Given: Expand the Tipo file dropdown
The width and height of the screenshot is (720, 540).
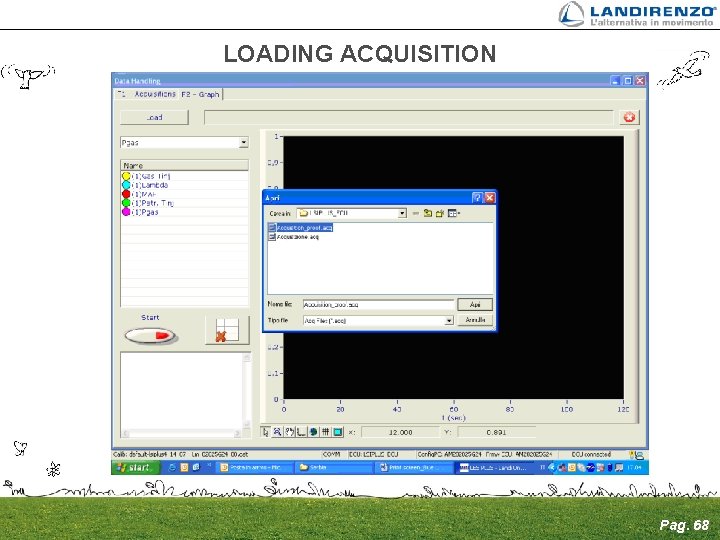Looking at the screenshot, I should coord(449,321).
